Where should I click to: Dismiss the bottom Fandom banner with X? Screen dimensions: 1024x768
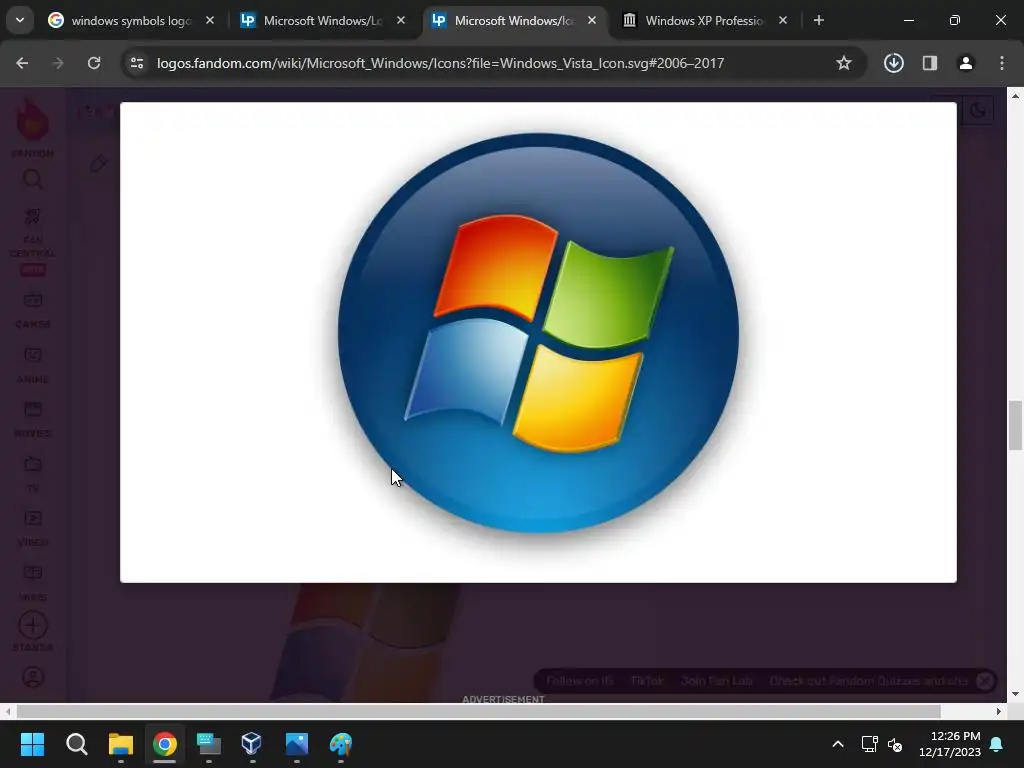click(985, 681)
